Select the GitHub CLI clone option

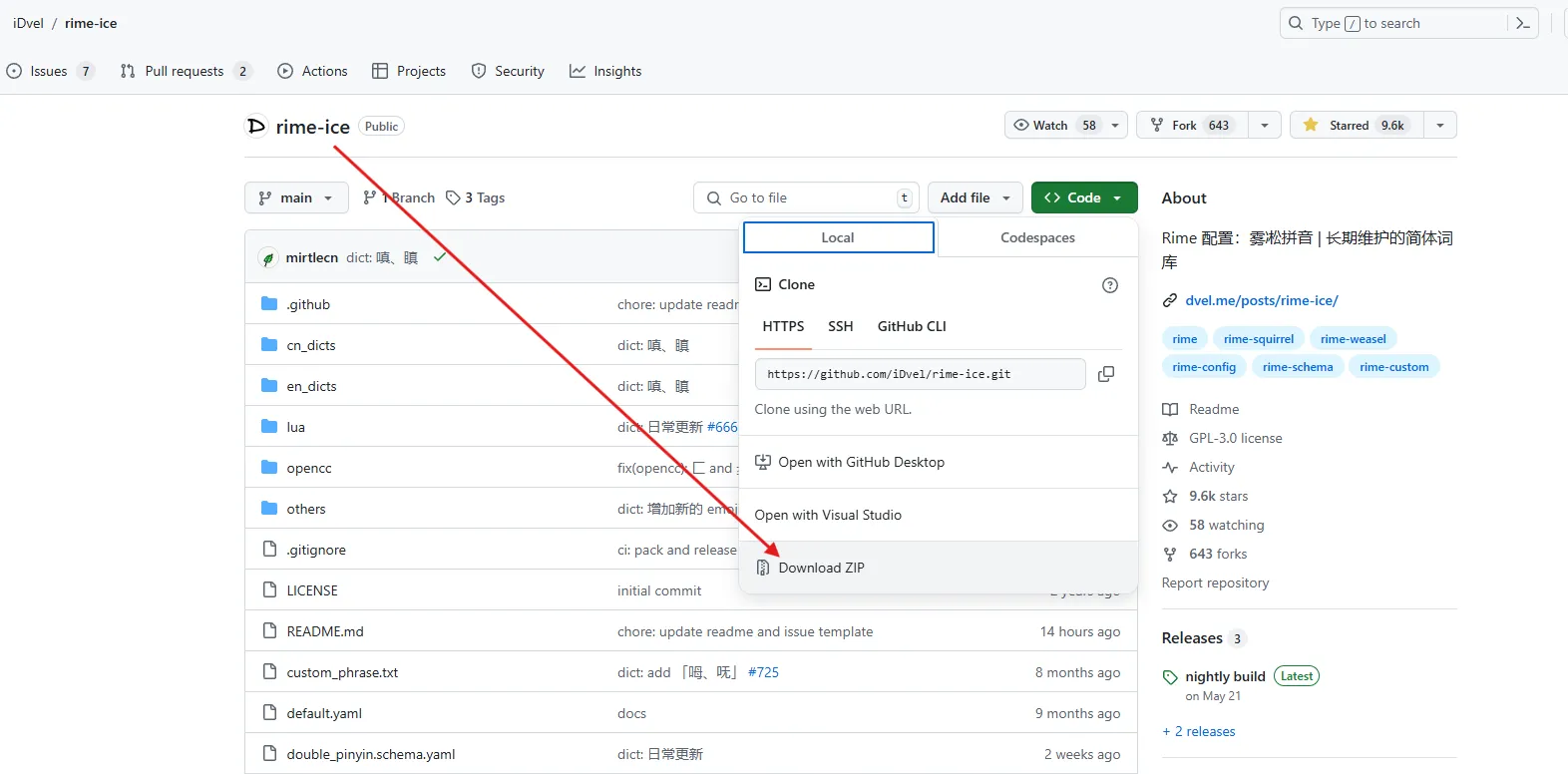click(x=912, y=326)
